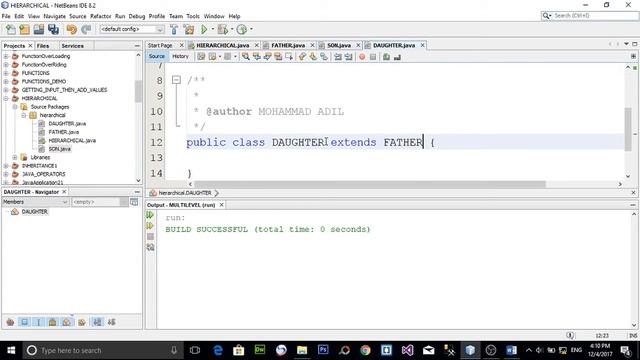Open the default config dropdown
Screen dimensions: 640x360
(132, 29)
